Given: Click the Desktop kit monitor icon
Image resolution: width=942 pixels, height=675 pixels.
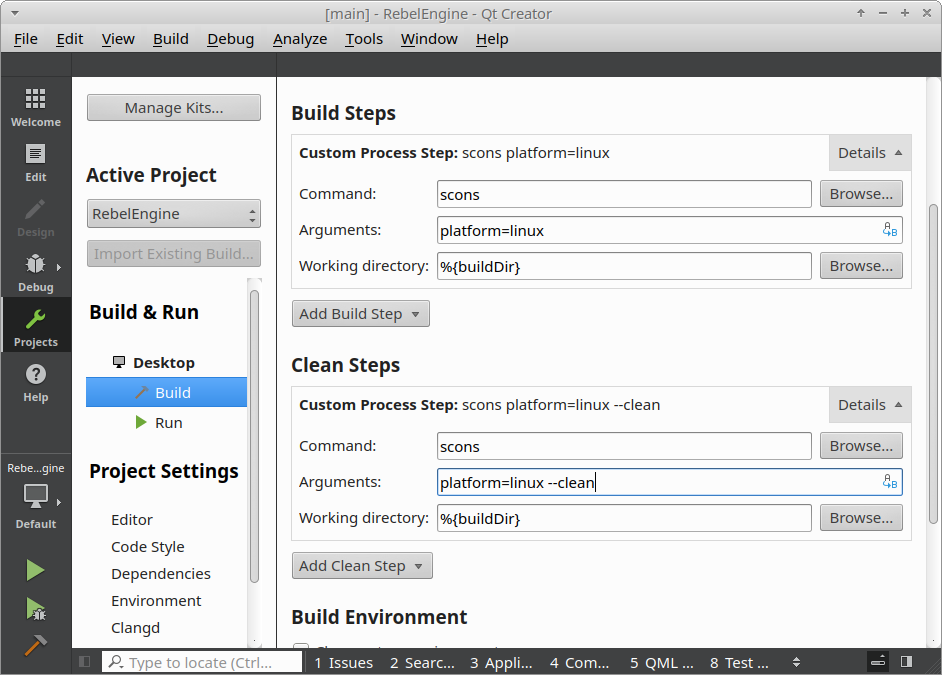Looking at the screenshot, I should point(119,362).
